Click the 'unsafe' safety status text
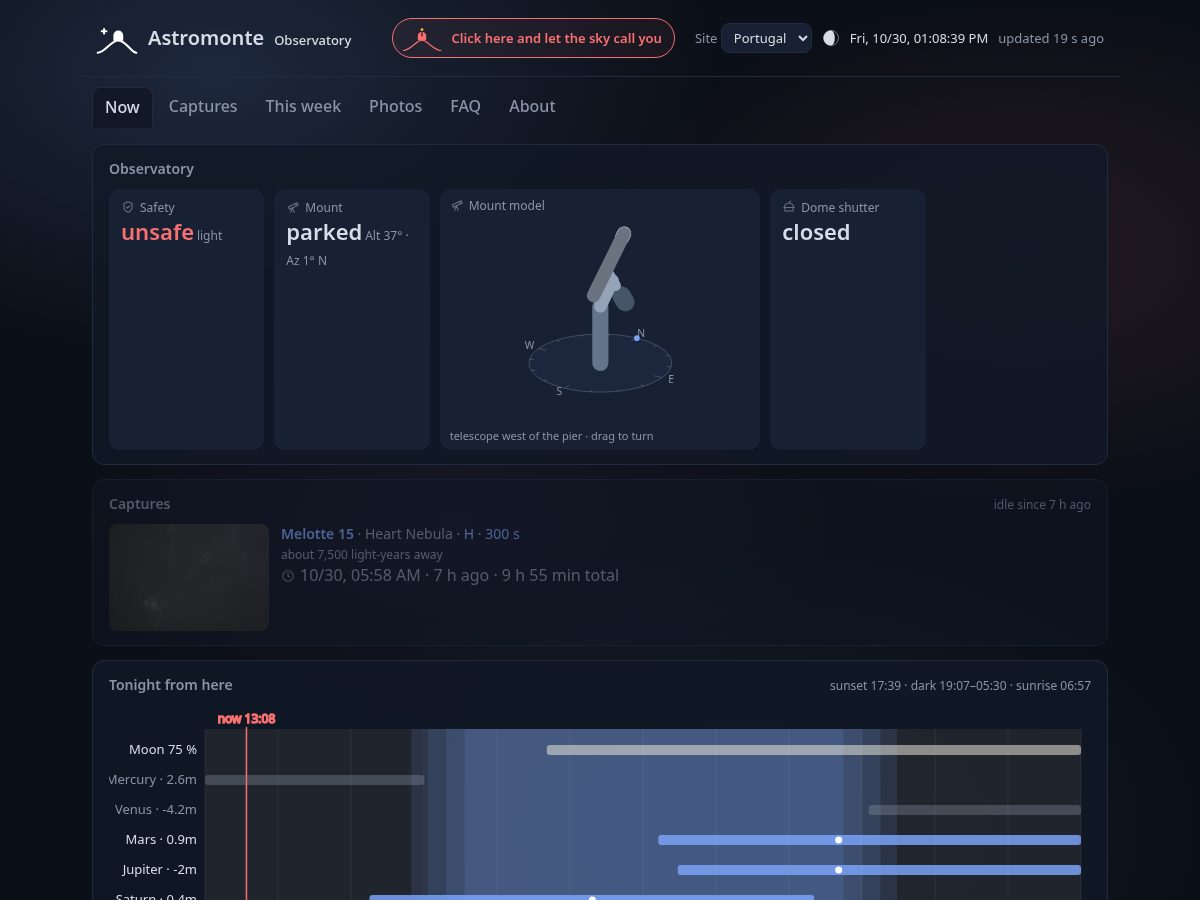The width and height of the screenshot is (1200, 900). point(157,232)
